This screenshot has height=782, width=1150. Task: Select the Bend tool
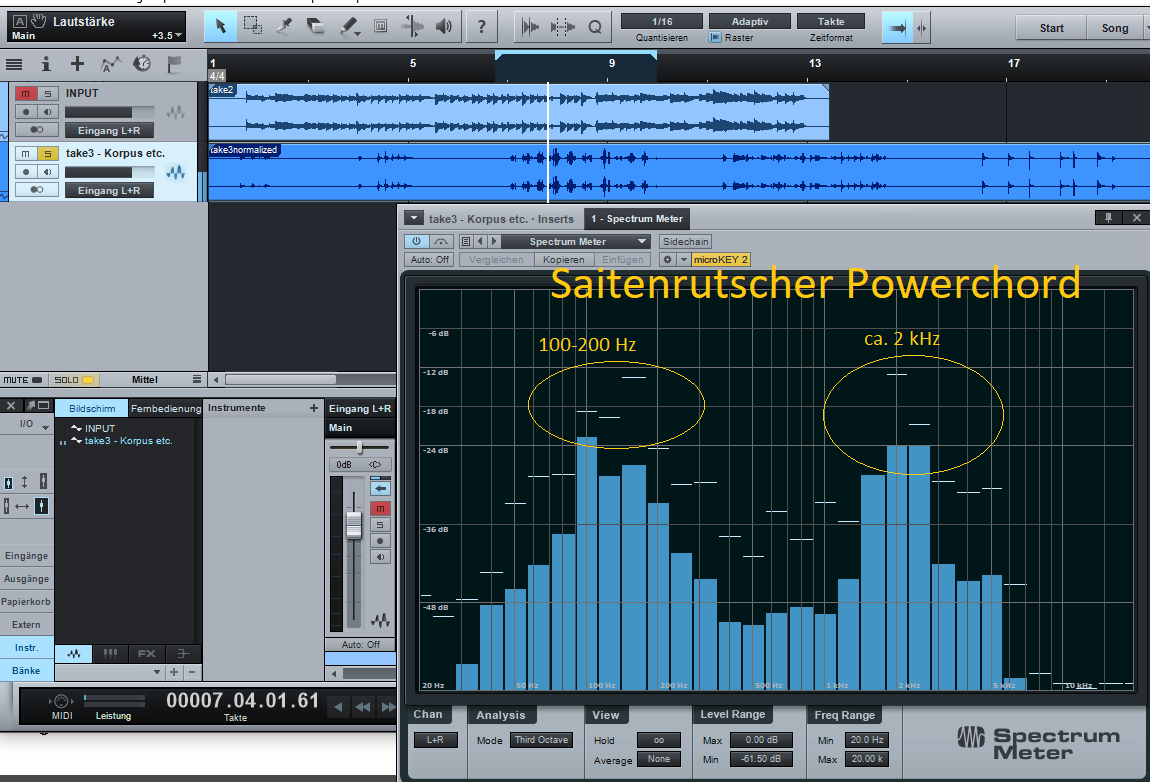[x=412, y=27]
